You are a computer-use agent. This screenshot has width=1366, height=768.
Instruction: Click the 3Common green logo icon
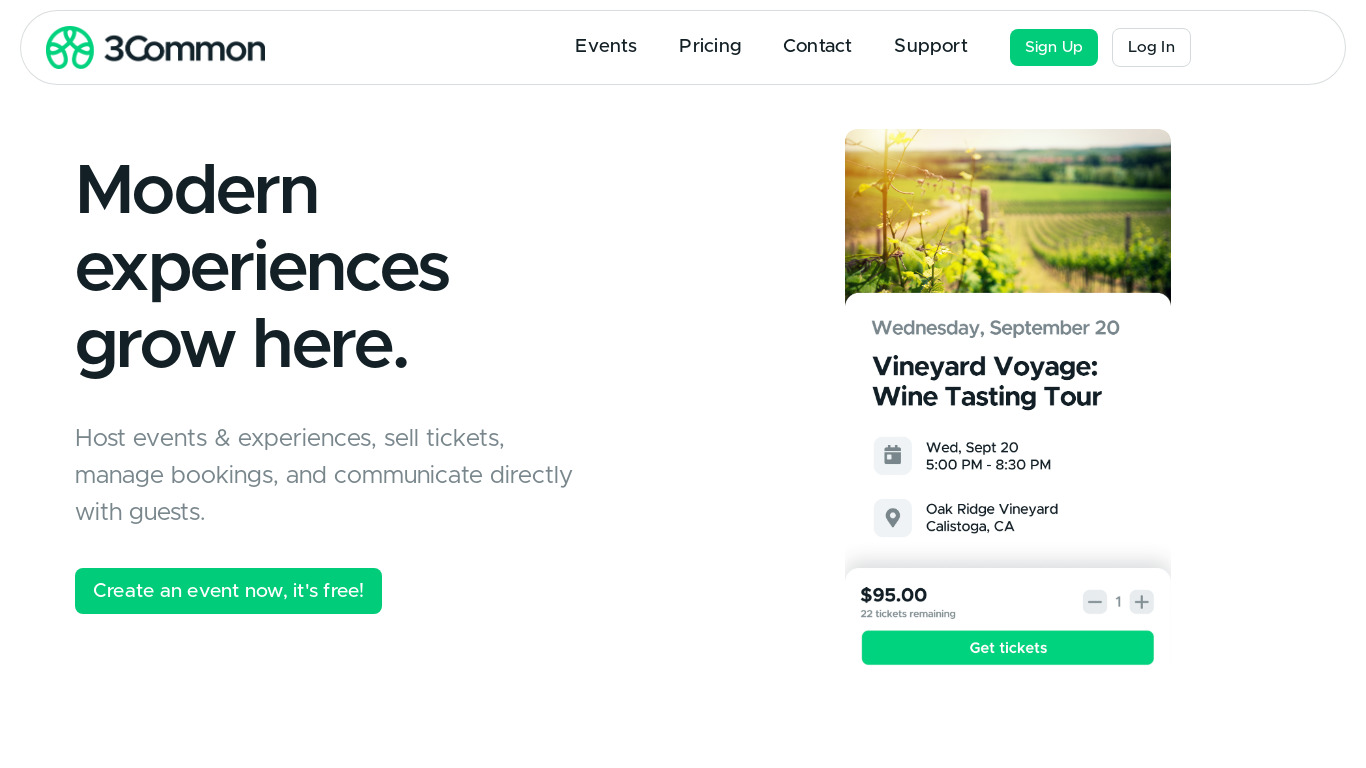(x=70, y=47)
